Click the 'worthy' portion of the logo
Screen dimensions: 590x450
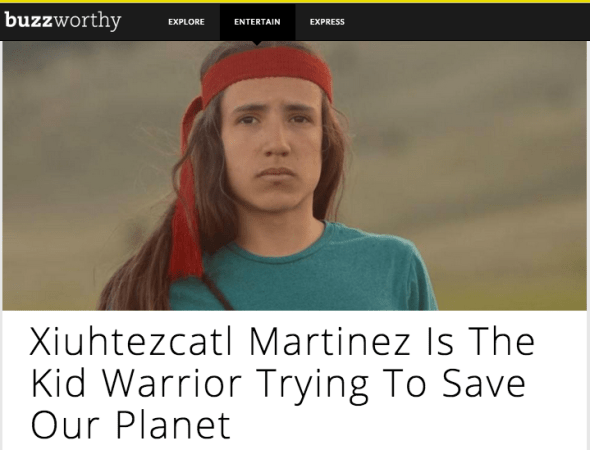(x=87, y=21)
